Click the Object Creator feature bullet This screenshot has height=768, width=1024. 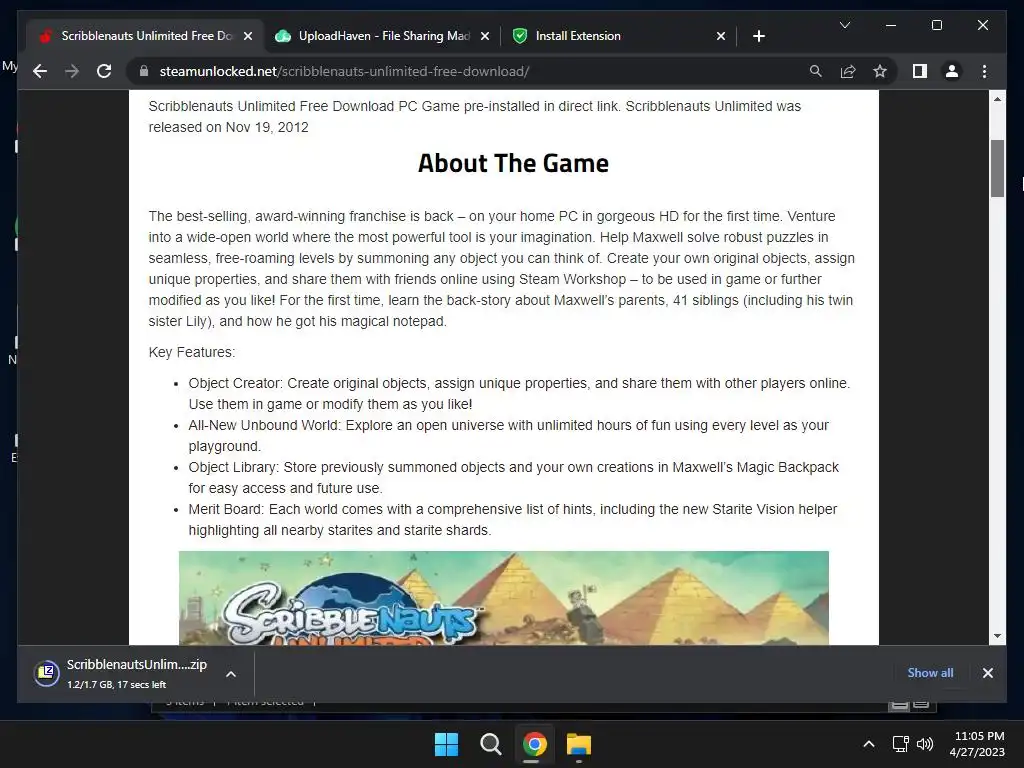pyautogui.click(x=519, y=394)
